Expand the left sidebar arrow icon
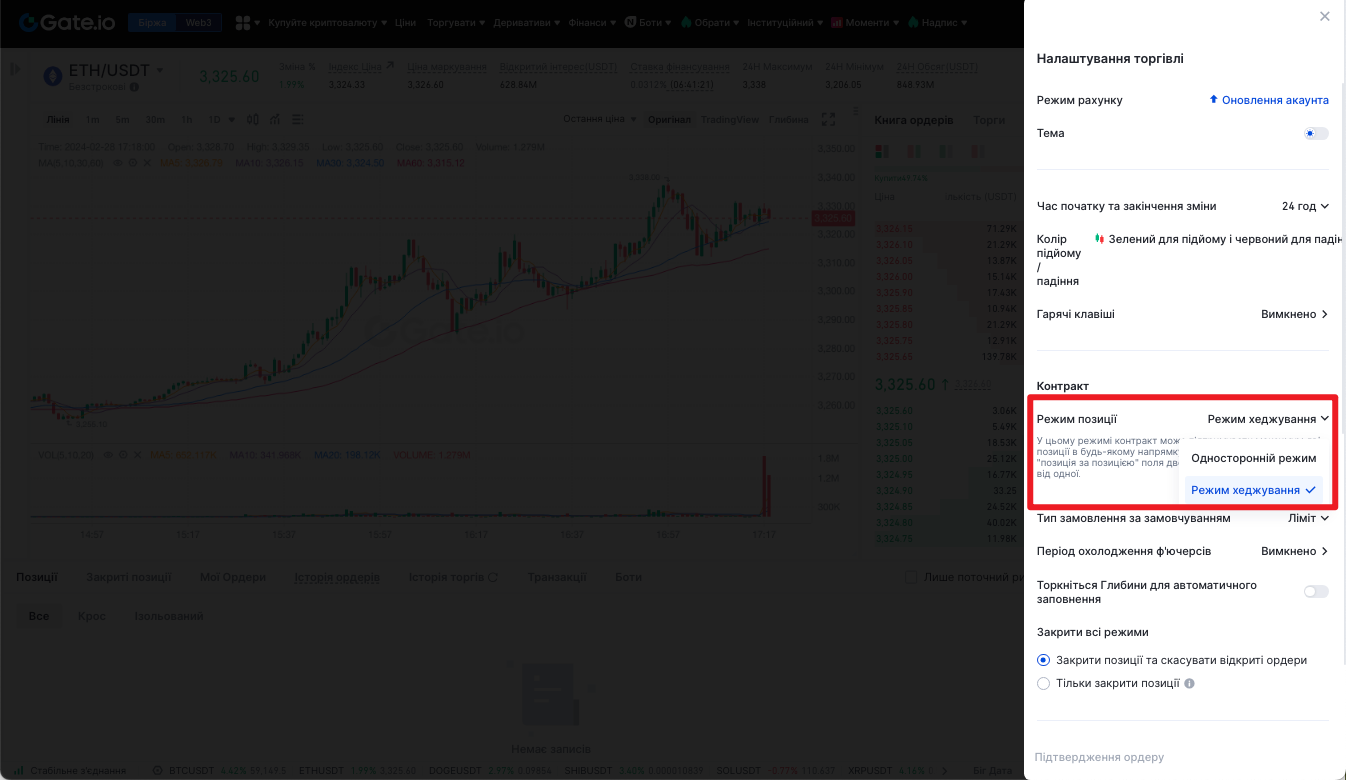 15,69
